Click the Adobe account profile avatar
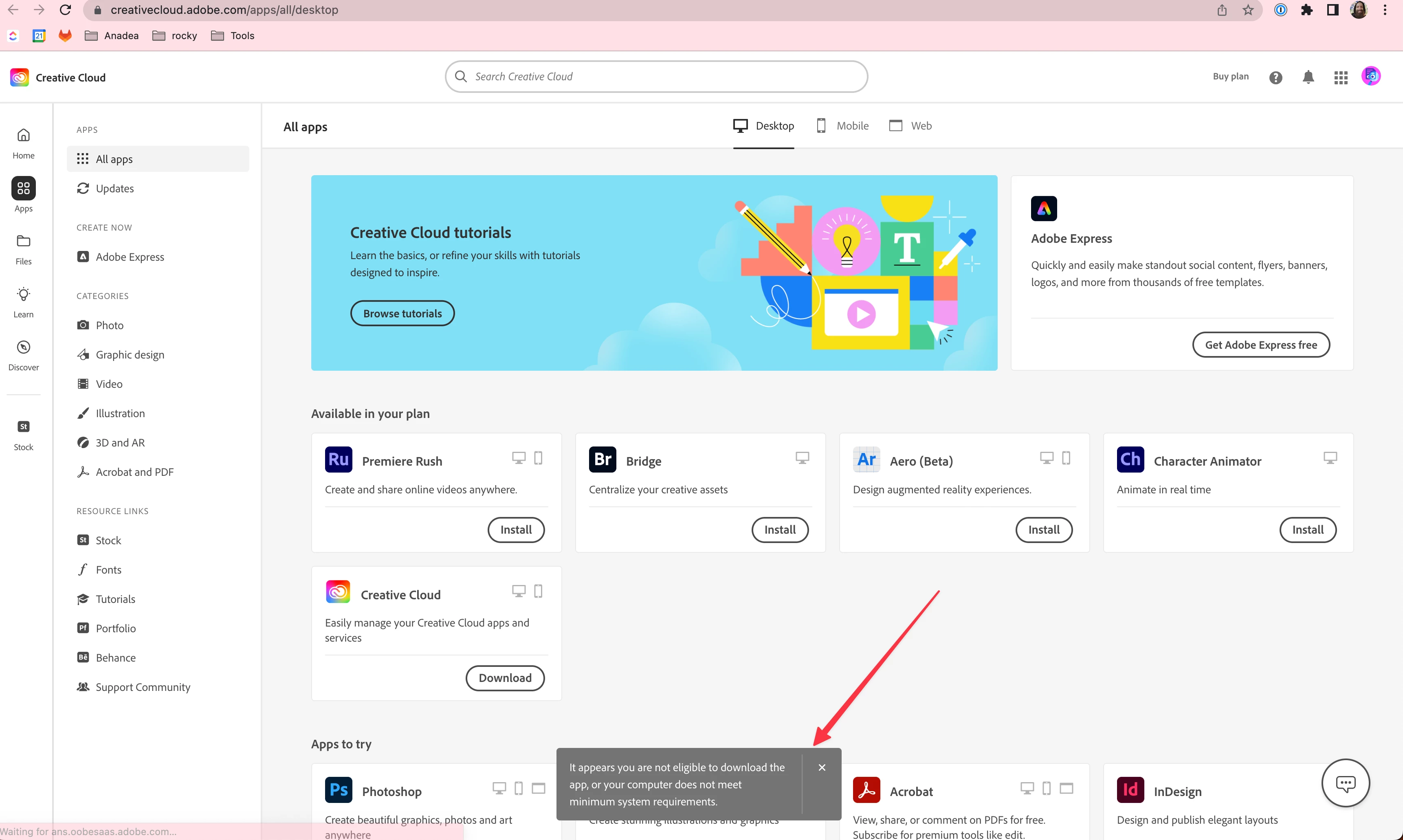The image size is (1403, 840). (x=1370, y=77)
